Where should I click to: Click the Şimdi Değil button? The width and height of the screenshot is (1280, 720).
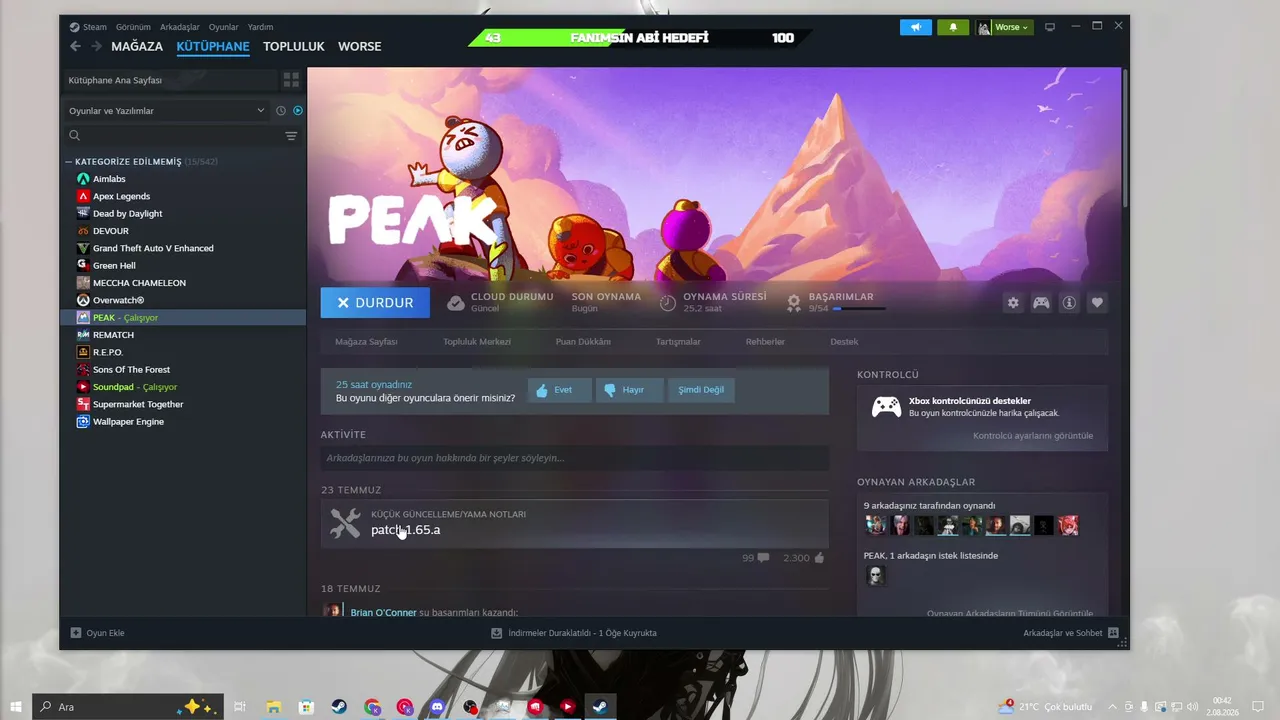[x=701, y=390]
